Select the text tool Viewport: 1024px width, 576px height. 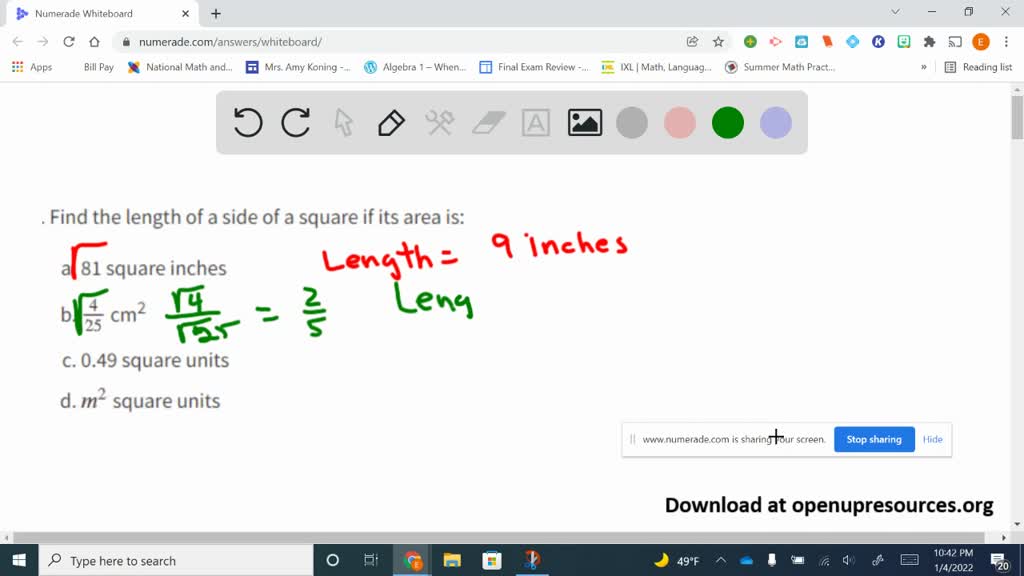(x=536, y=122)
